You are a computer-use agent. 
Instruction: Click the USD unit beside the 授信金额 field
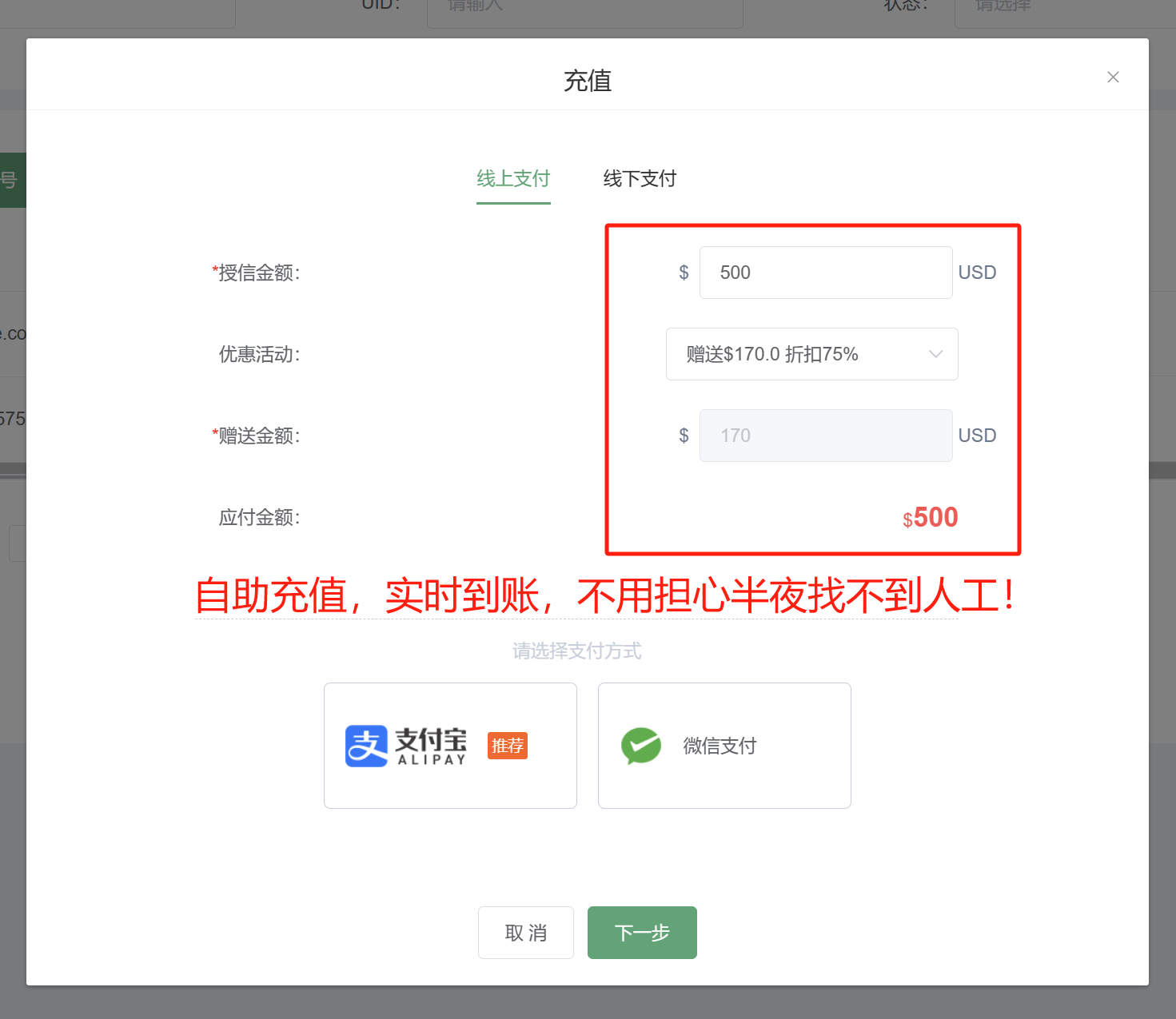[977, 273]
